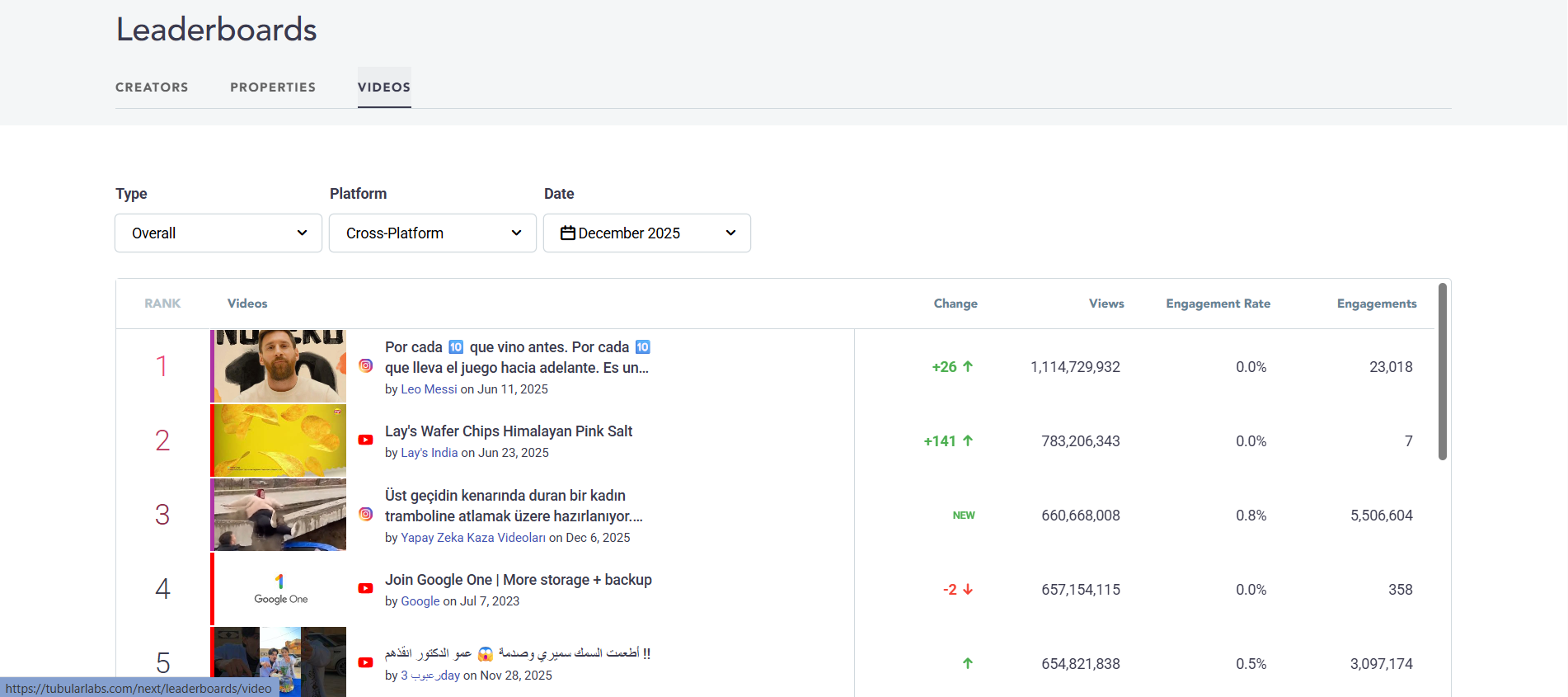Open the Arabic video title at rank 5
Viewport: 1568px width, 697px height.
tap(518, 653)
